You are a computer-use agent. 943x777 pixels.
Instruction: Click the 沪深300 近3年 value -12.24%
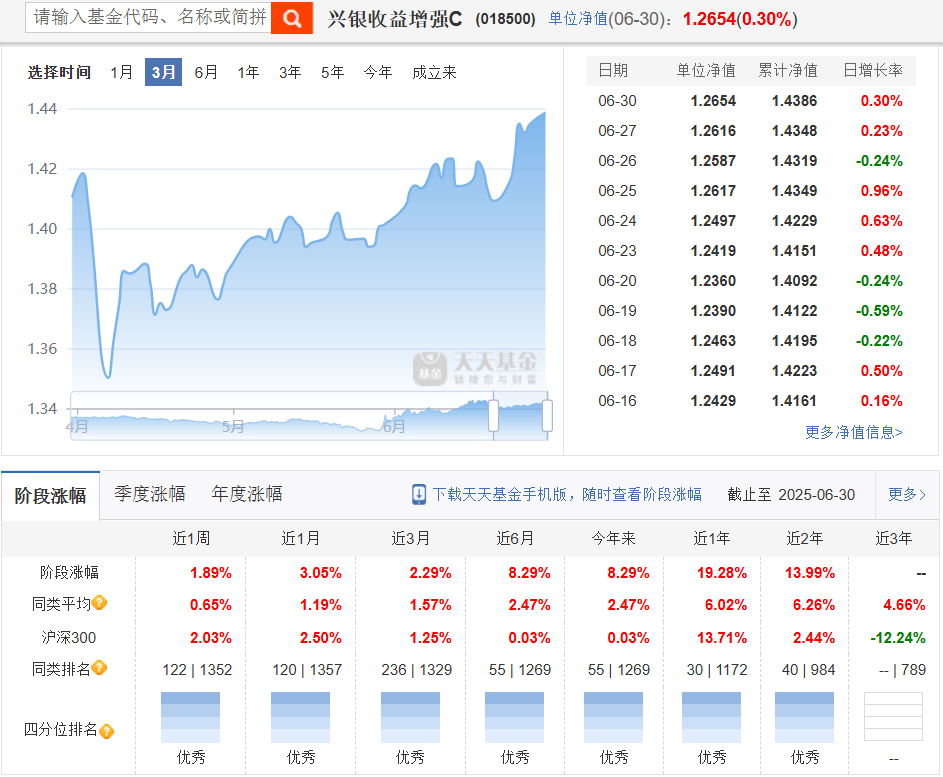click(898, 638)
